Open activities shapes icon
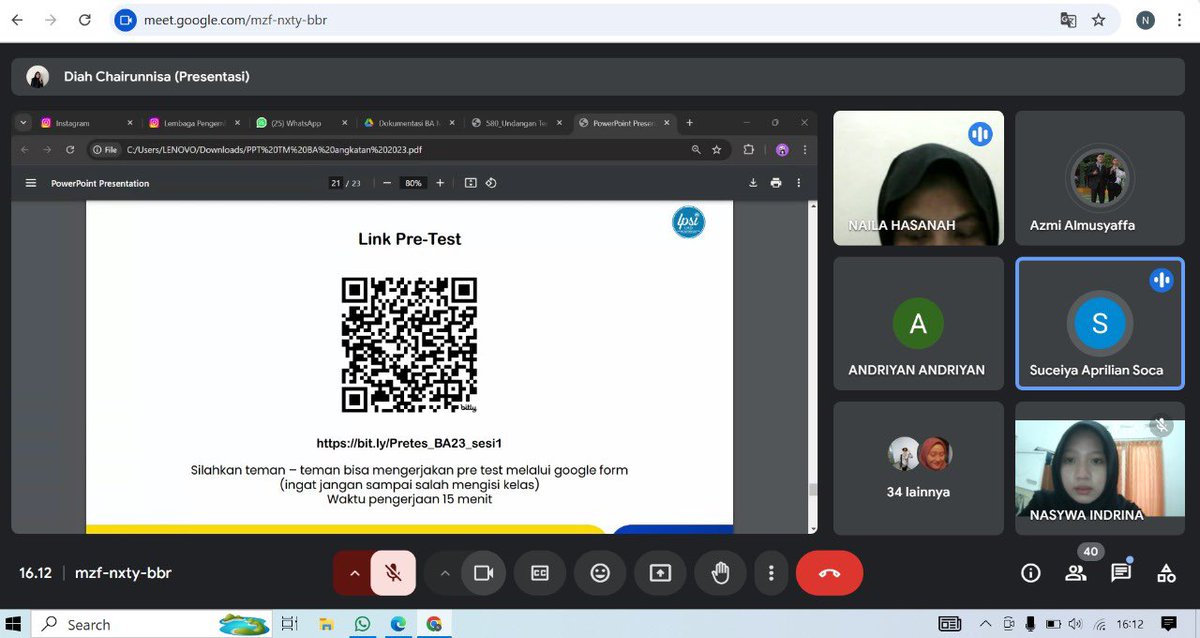Image resolution: width=1200 pixels, height=638 pixels. (1166, 573)
